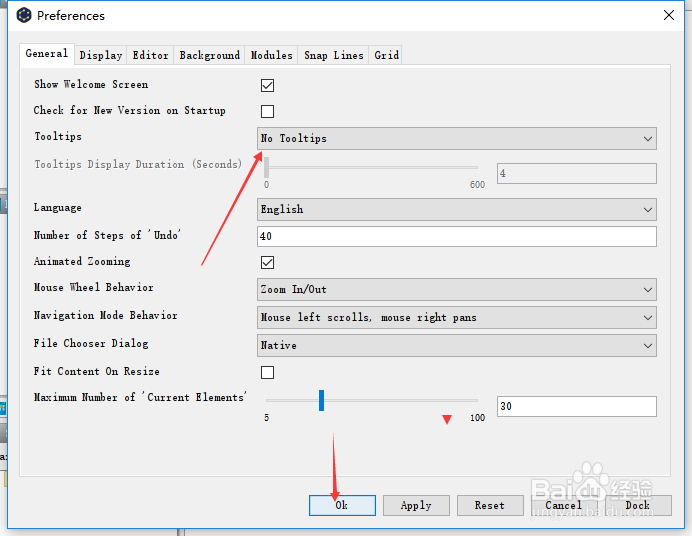Open File Chooser Dialog dropdown
This screenshot has height=536, width=692.
(457, 345)
